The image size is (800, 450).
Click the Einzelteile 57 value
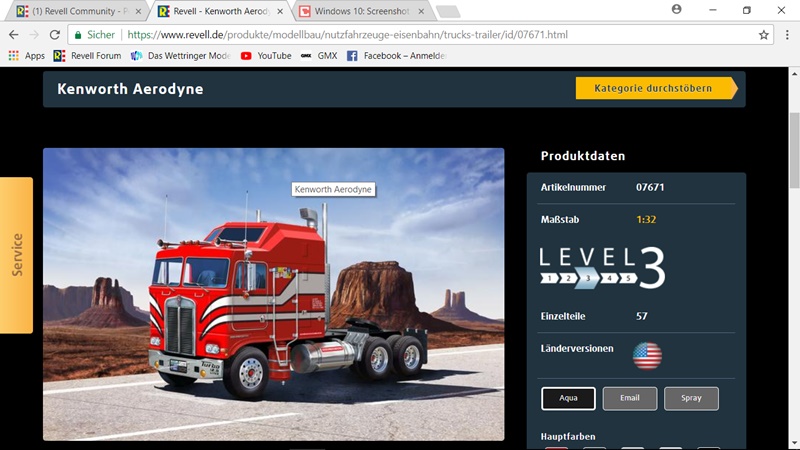point(642,316)
